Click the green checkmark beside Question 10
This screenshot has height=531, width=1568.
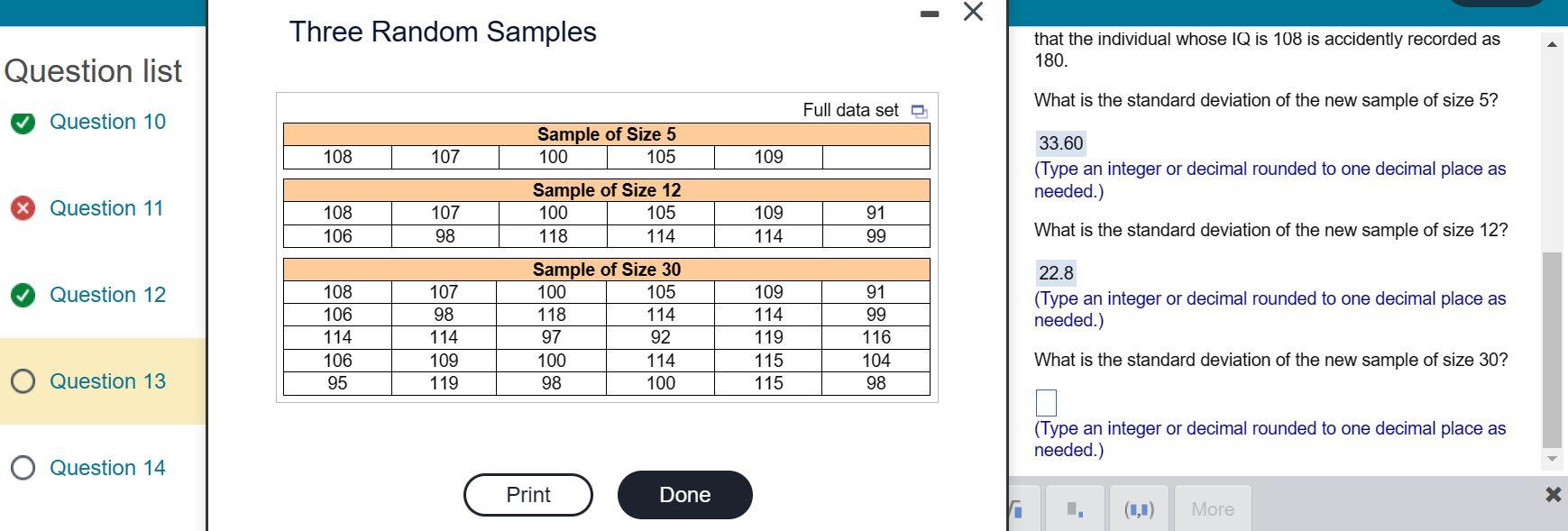pyautogui.click(x=23, y=122)
